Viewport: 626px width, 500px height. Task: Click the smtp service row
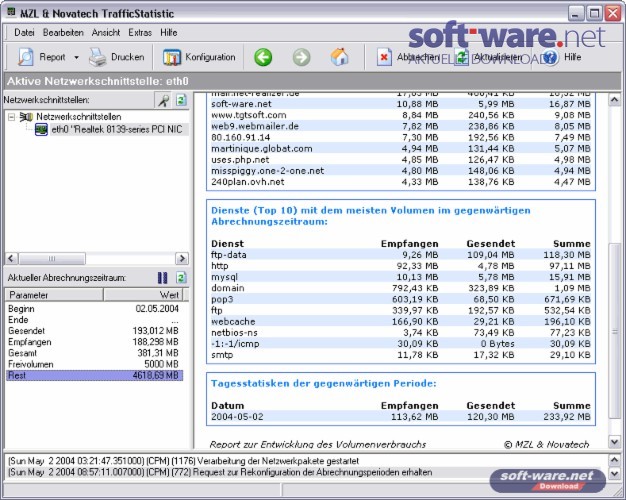[400, 355]
